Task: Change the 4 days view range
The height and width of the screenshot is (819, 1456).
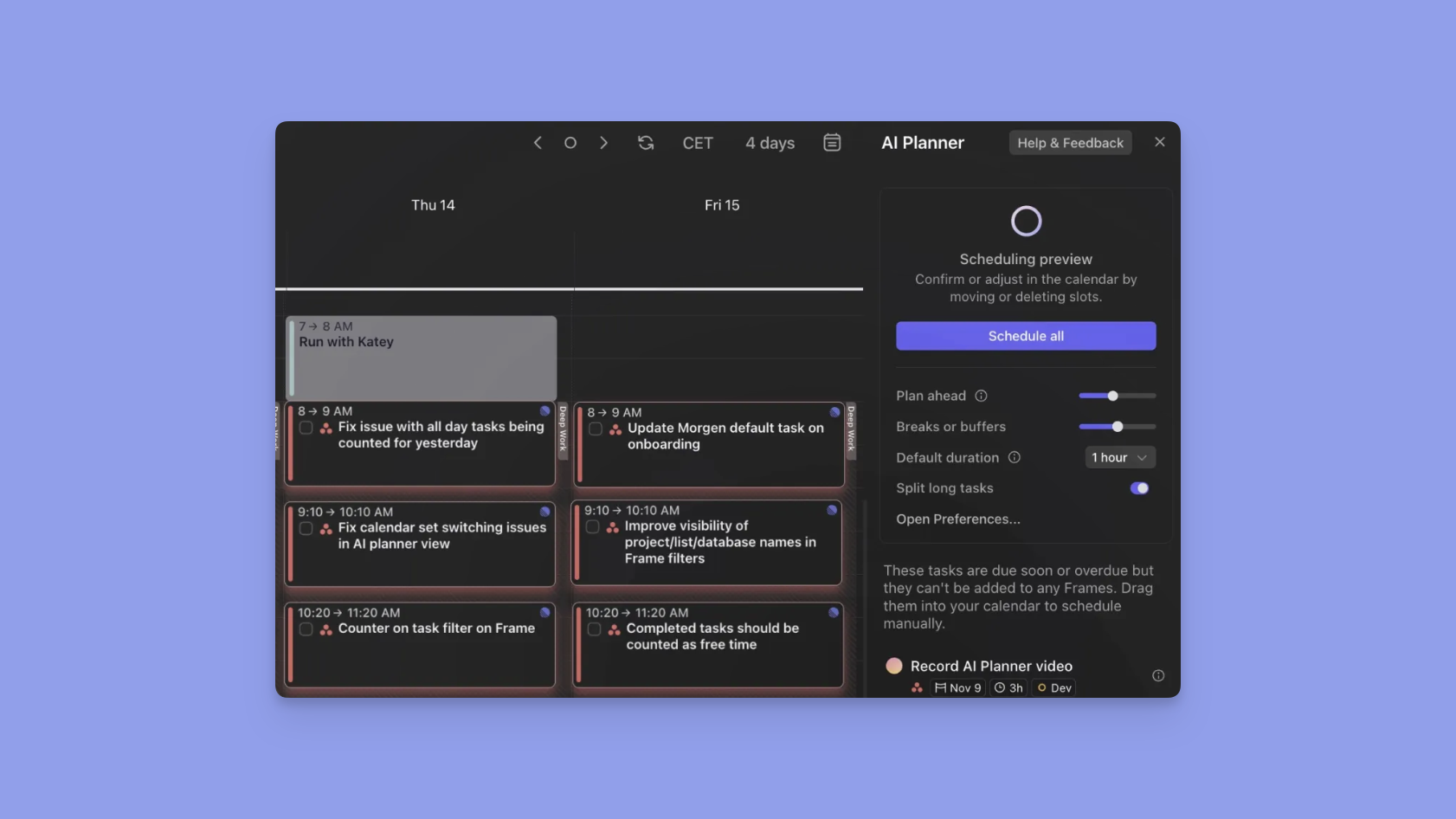Action: [x=770, y=143]
